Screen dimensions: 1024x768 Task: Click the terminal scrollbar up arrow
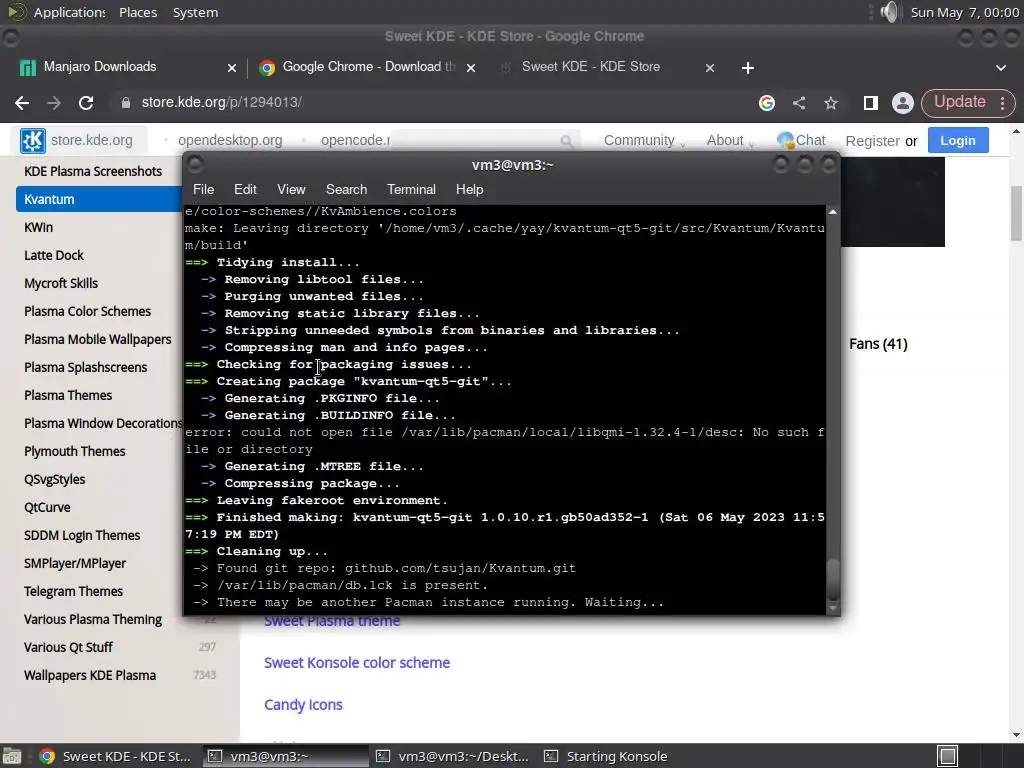click(x=833, y=212)
